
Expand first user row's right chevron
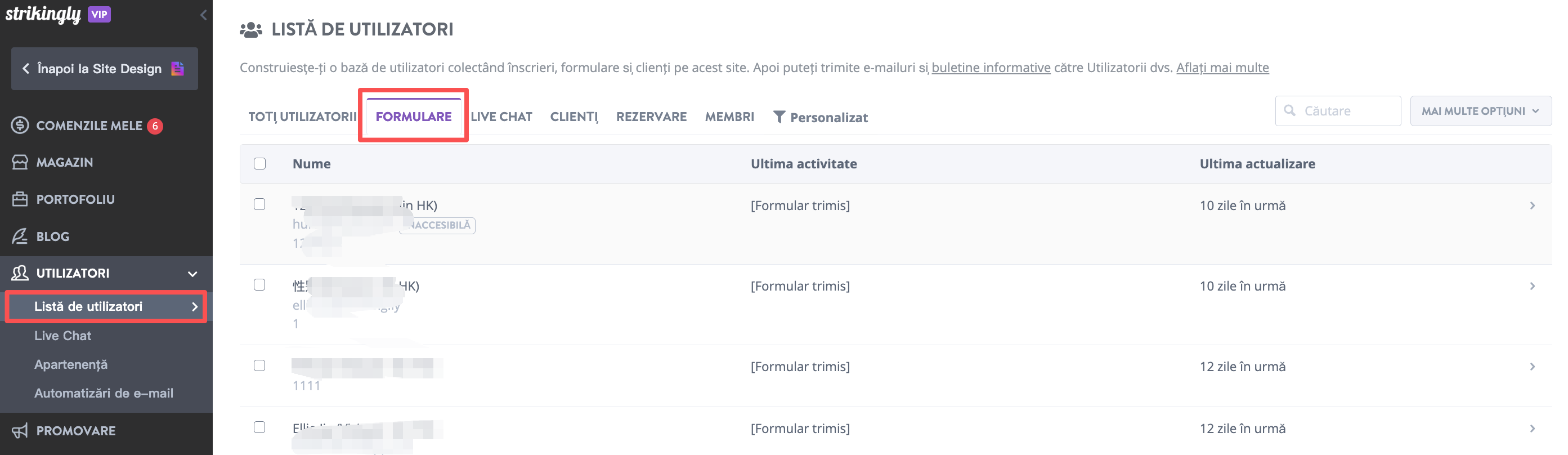[1532, 206]
